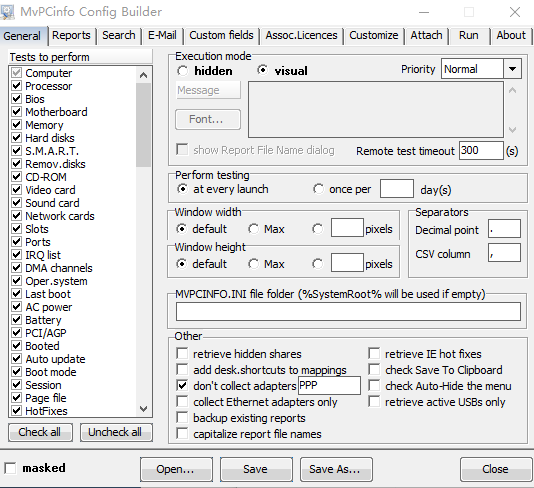The width and height of the screenshot is (534, 488).
Task: Click the Open... button
Action: coord(176,469)
